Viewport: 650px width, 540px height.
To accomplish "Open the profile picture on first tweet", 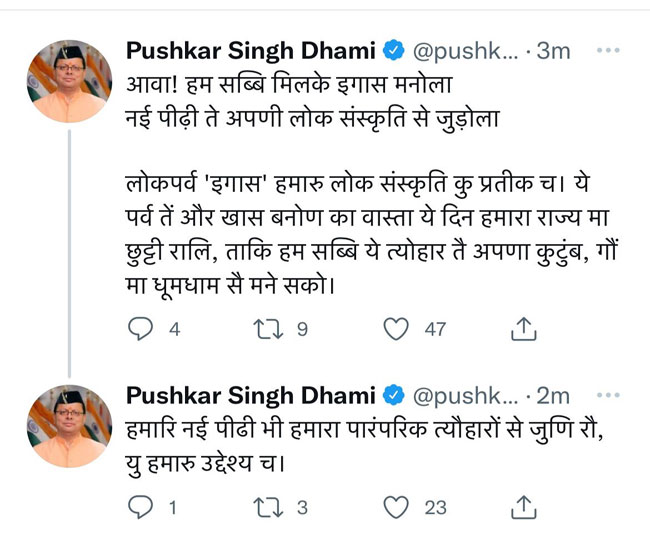I will tap(67, 82).
